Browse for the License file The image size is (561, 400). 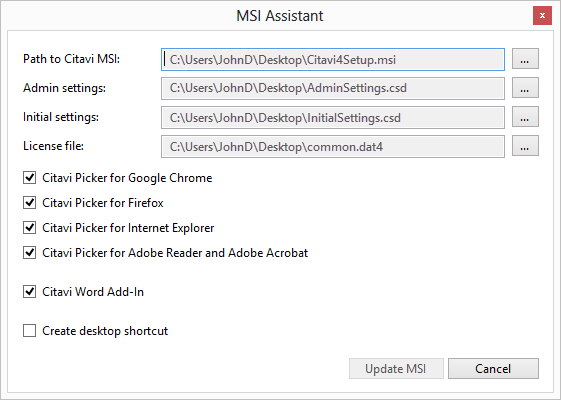coord(525,146)
